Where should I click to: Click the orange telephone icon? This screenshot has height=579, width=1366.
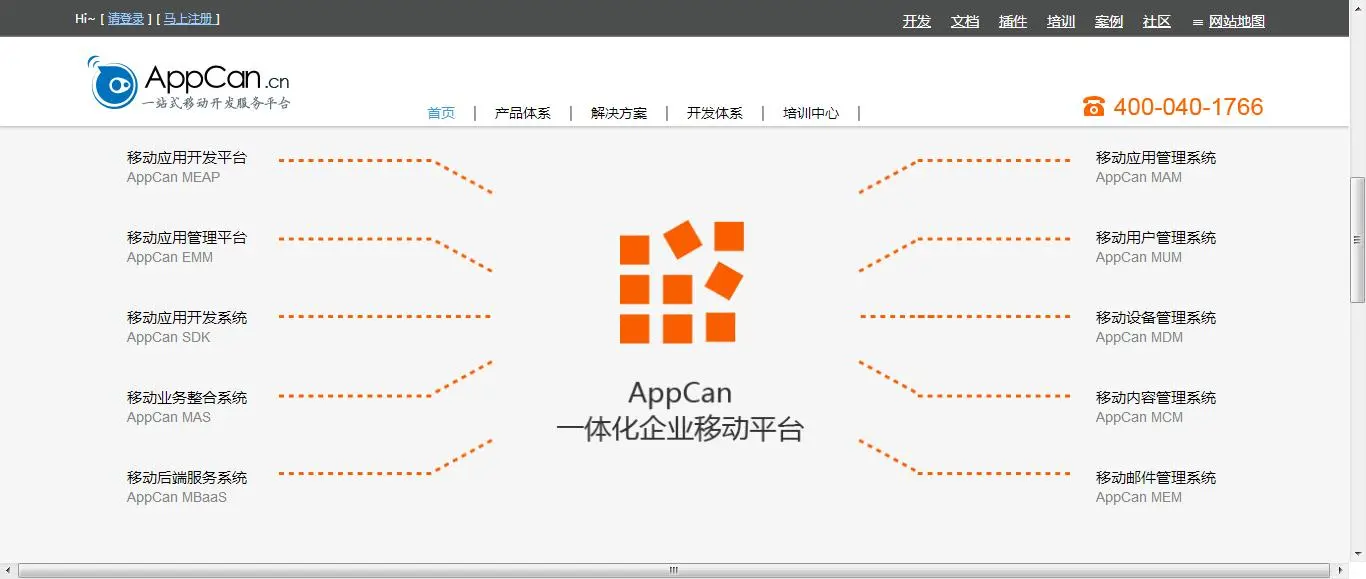click(x=1094, y=107)
